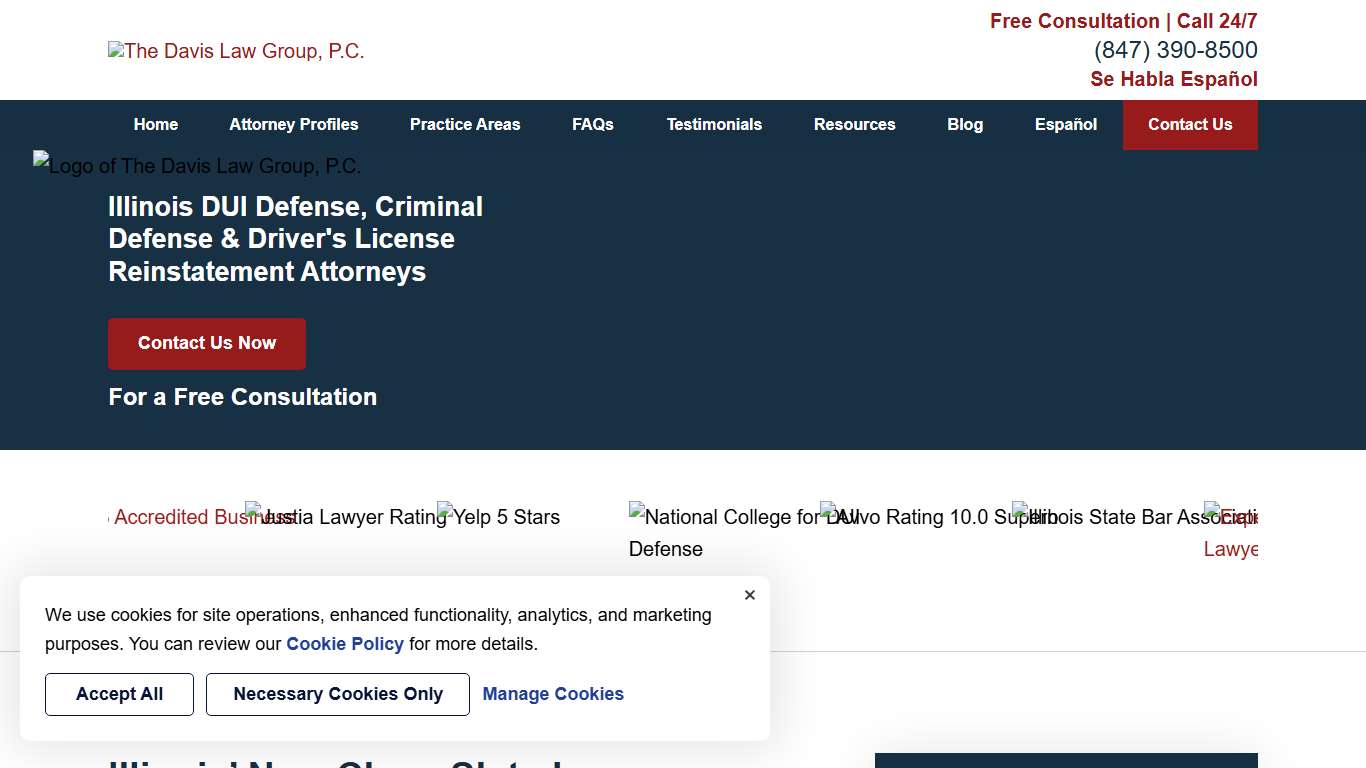Click The Davis Law Group logo
This screenshot has height=768, width=1366.
236,50
